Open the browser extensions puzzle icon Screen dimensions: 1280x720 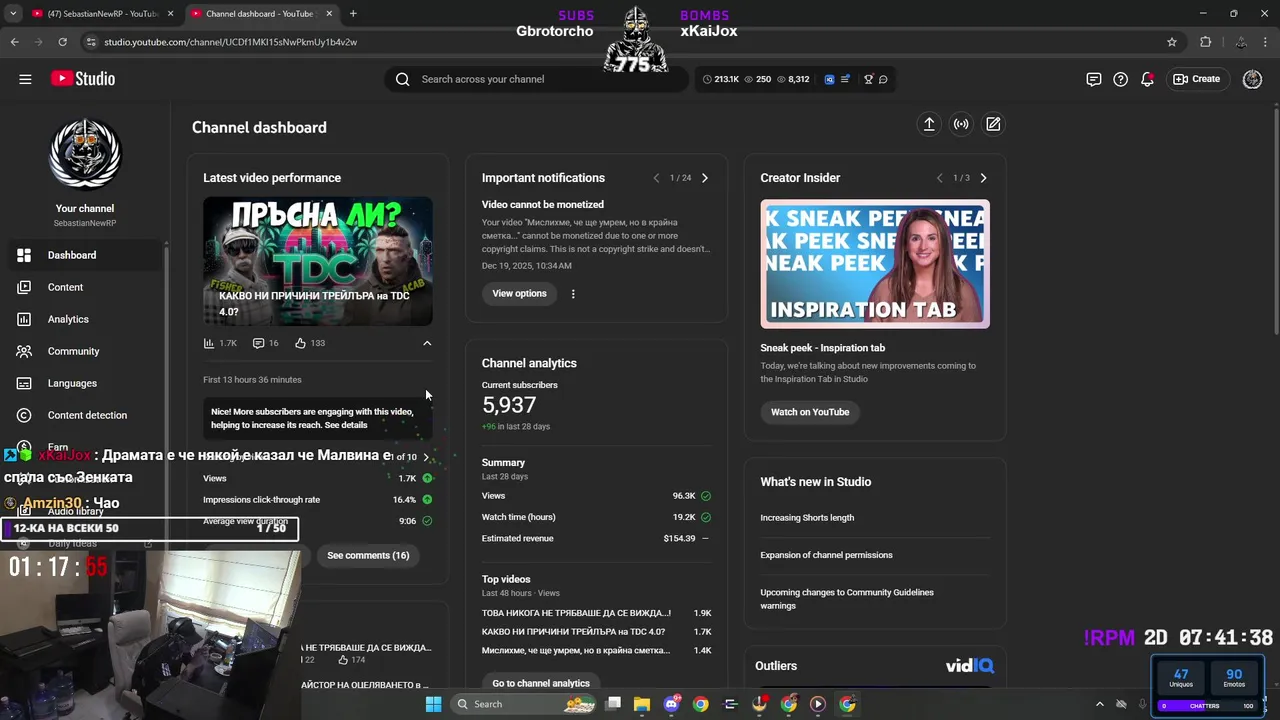(1205, 42)
